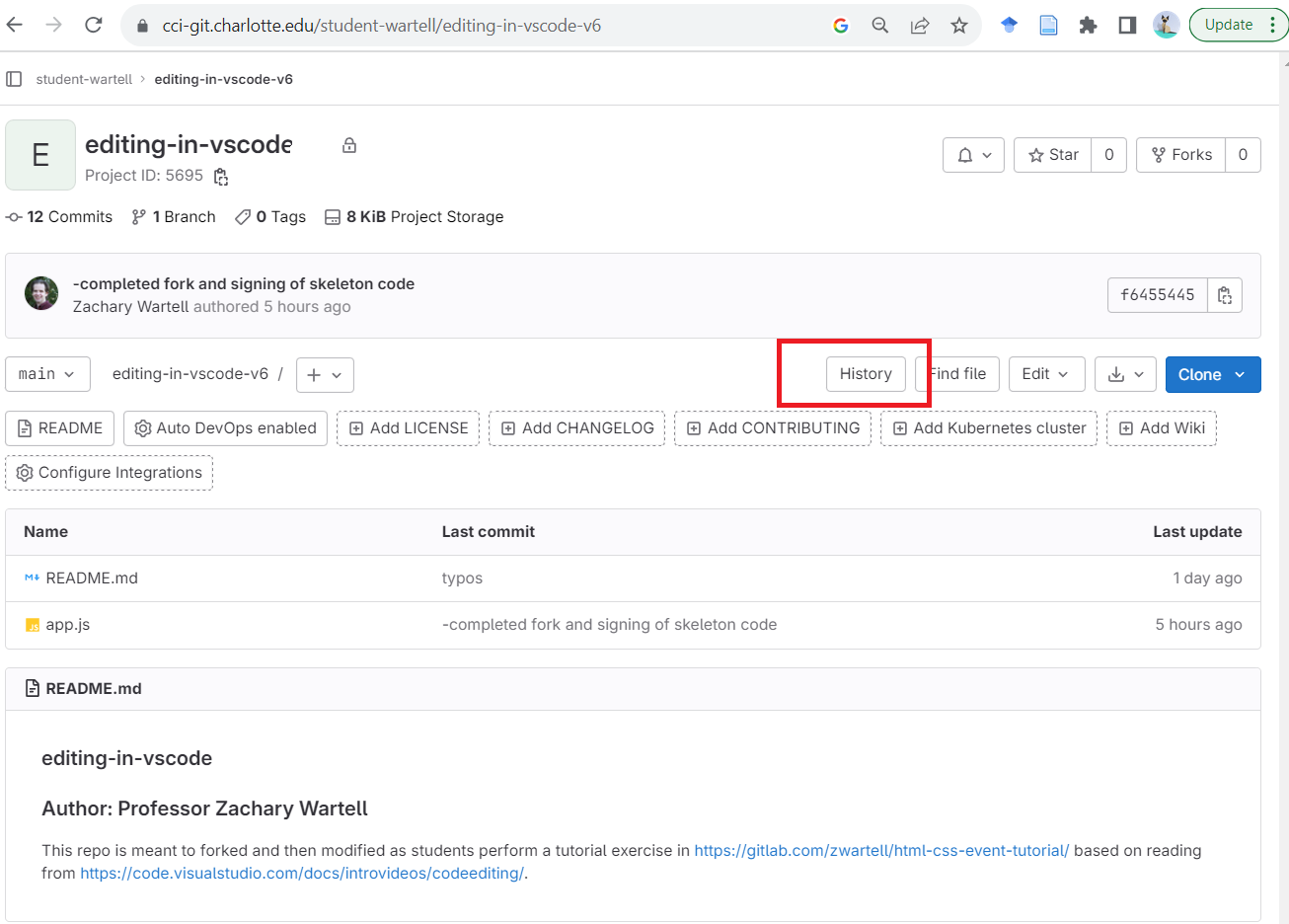This screenshot has height=924, width=1289.
Task: Expand the Clone dropdown button
Action: click(x=1212, y=374)
